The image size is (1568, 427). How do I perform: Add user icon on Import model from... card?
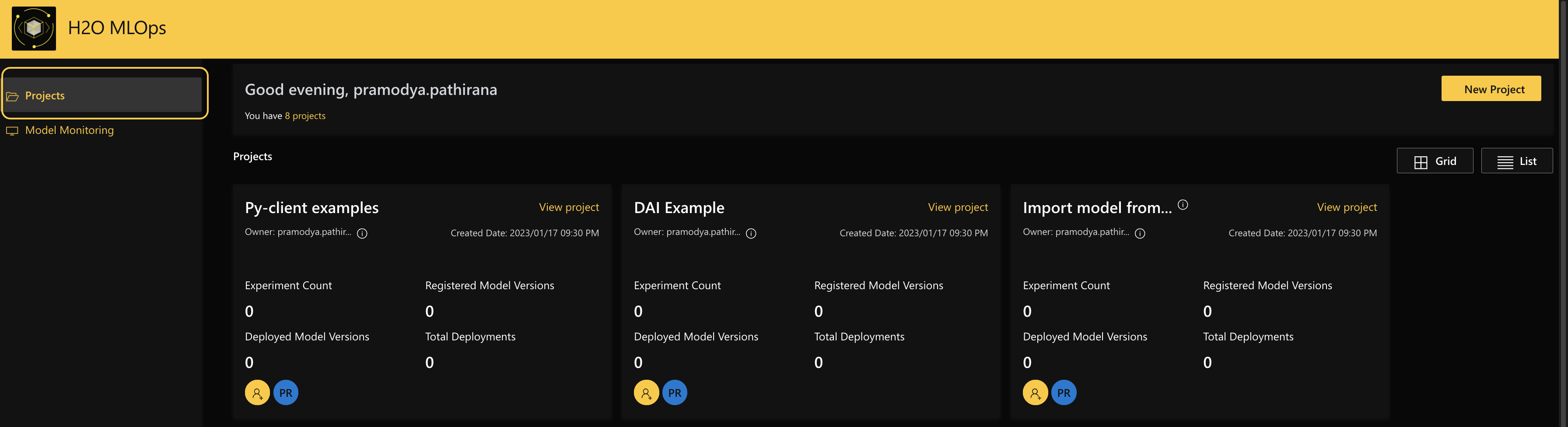tap(1036, 393)
